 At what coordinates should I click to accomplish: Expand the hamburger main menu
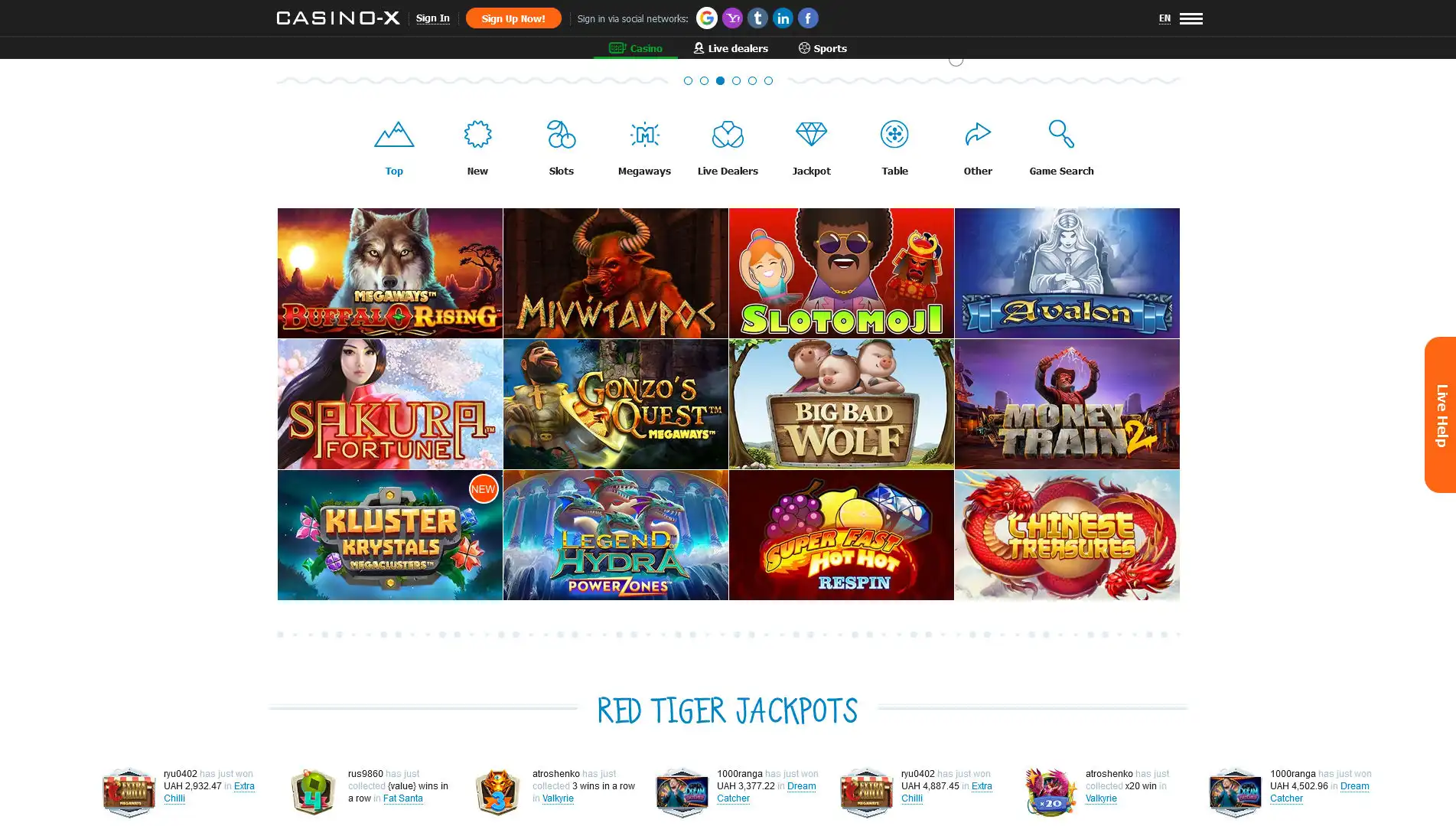coord(1191,18)
